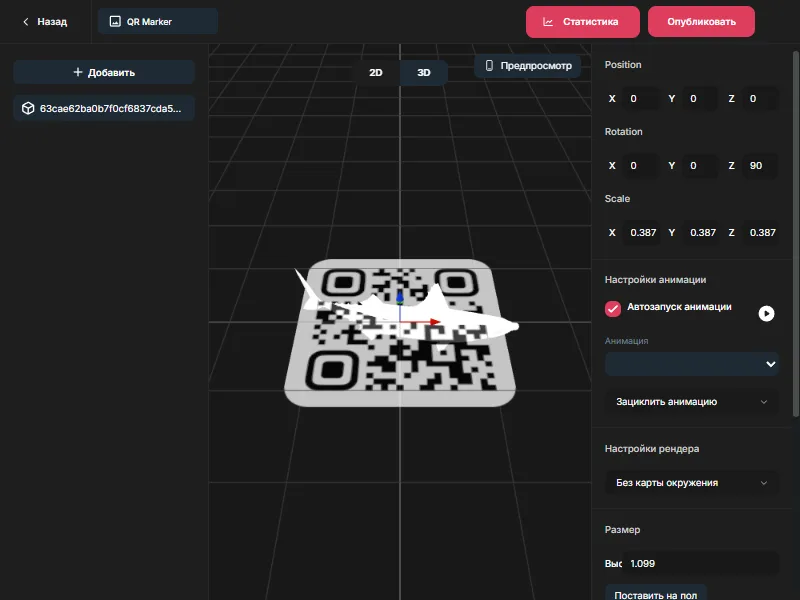Click the Настройки рендера heading
Screen dimensions: 800x600
pyautogui.click(x=652, y=448)
